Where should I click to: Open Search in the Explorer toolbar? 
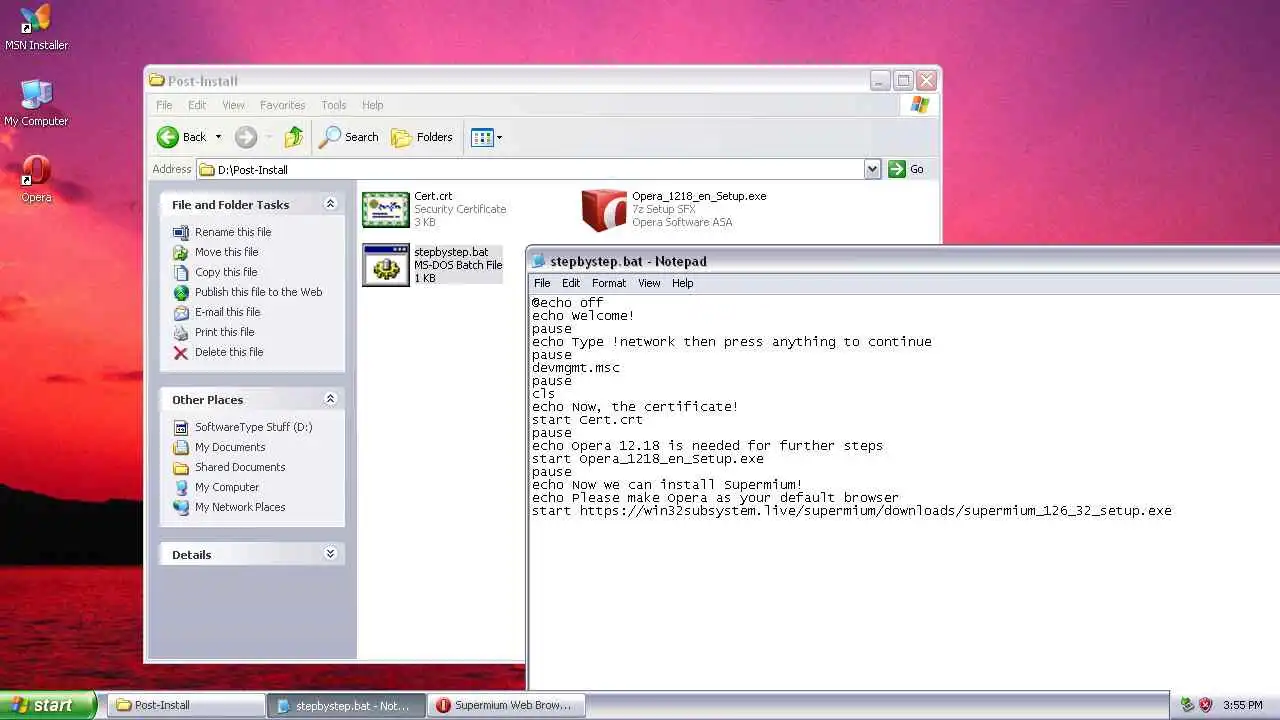click(349, 137)
